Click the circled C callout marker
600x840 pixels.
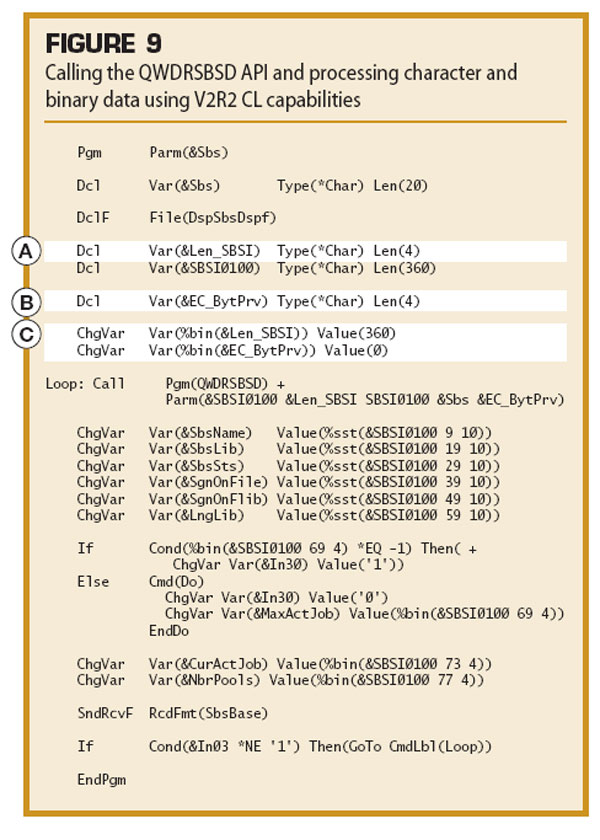pos(26,334)
